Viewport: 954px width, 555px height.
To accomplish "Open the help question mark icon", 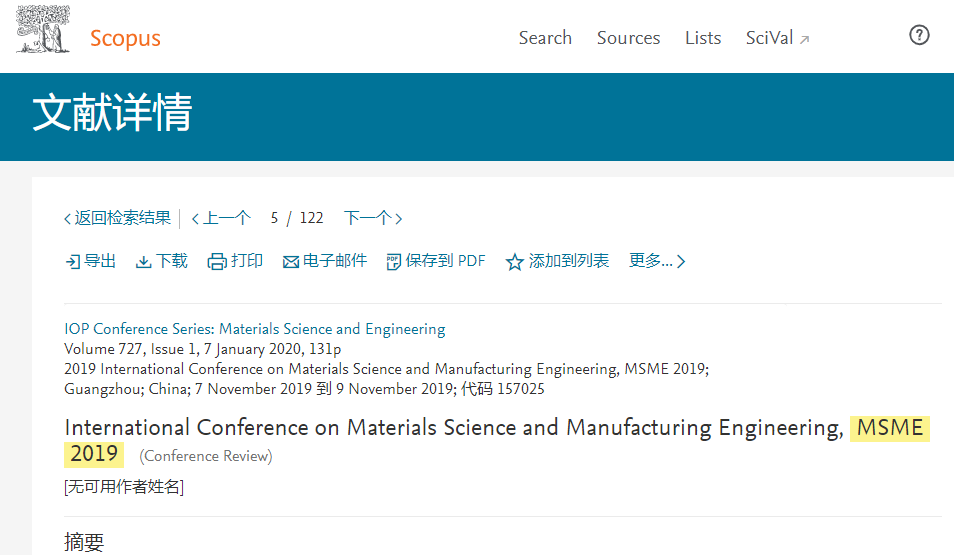I will (919, 35).
